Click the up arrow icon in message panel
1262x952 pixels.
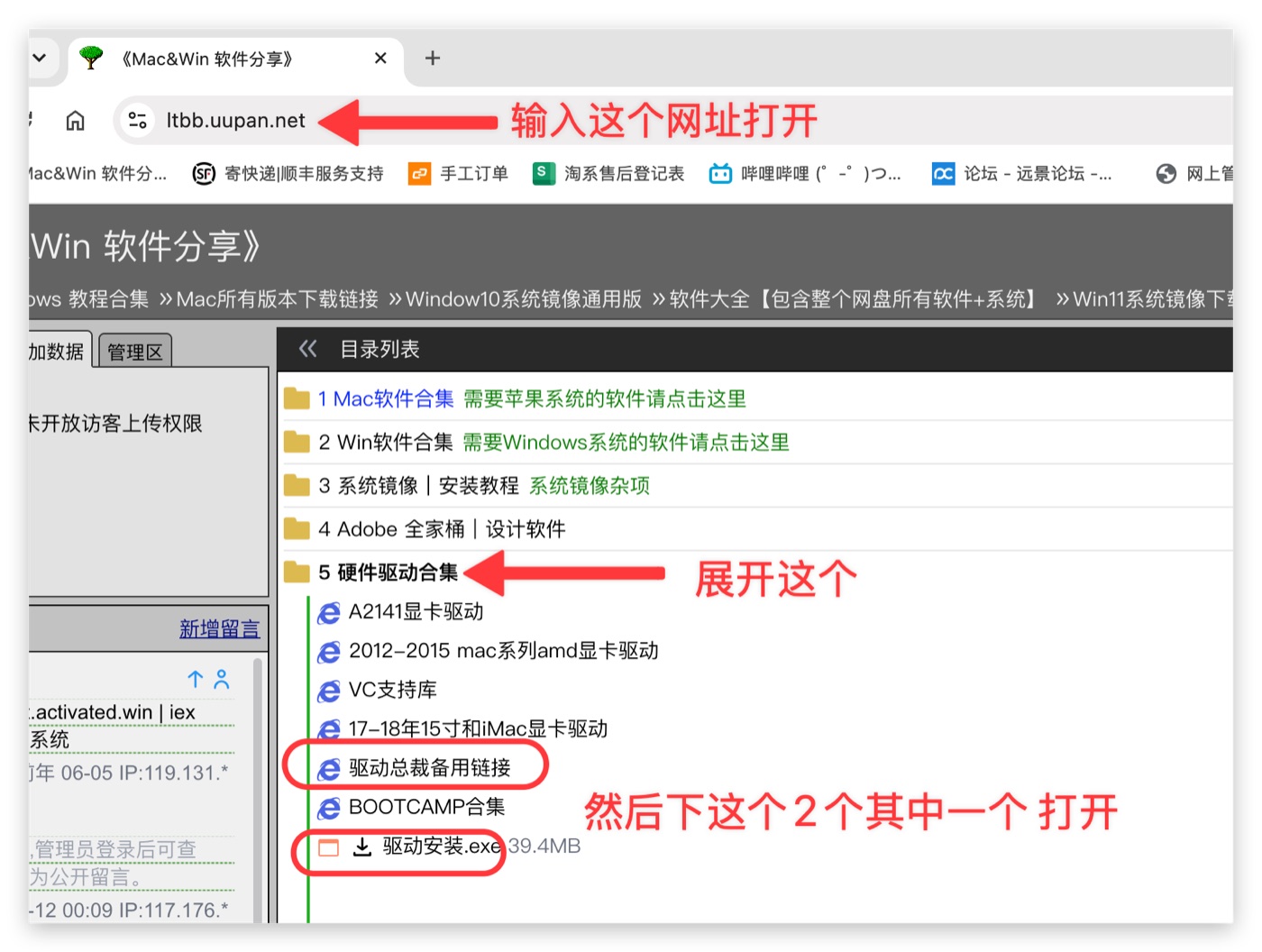(x=196, y=679)
